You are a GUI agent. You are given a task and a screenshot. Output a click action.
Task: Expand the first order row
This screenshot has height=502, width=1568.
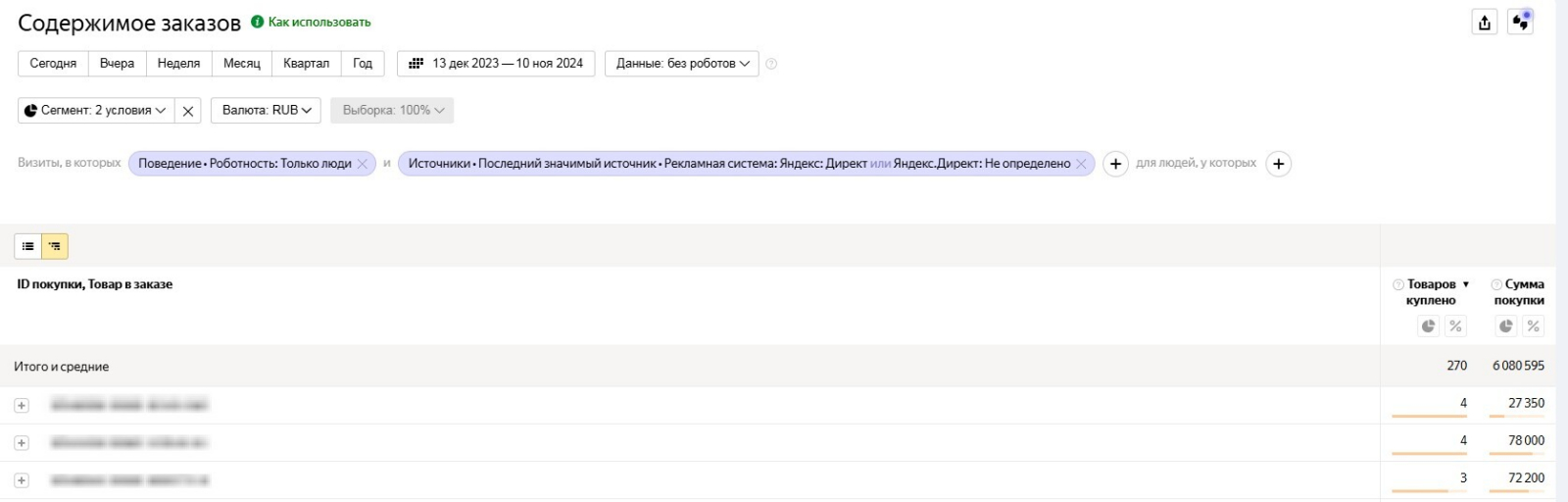pos(22,405)
